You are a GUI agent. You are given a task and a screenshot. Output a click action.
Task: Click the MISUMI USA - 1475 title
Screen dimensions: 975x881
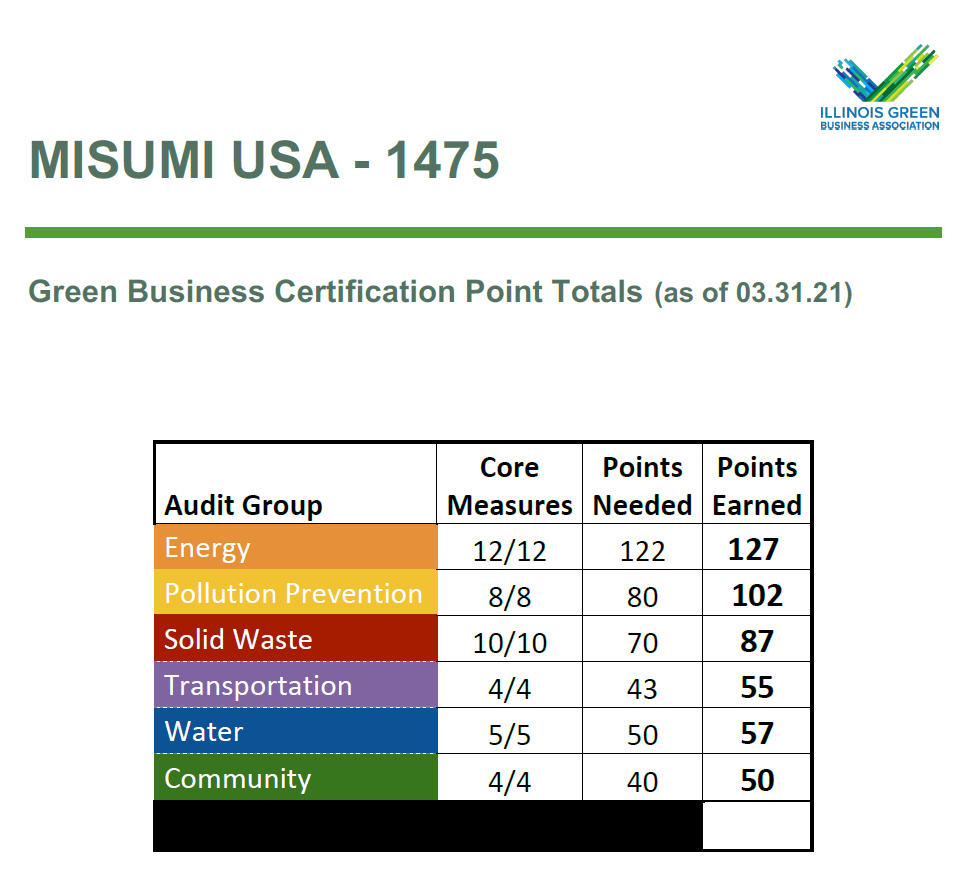(264, 160)
